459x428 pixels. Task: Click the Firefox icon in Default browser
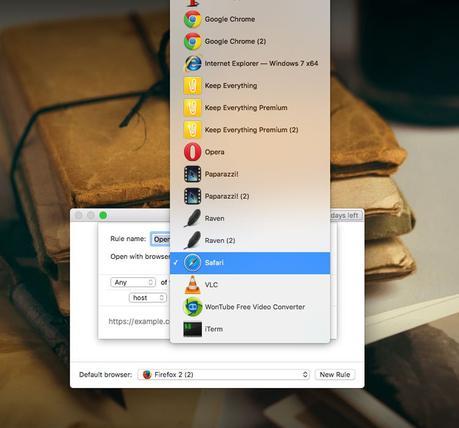[x=147, y=374]
